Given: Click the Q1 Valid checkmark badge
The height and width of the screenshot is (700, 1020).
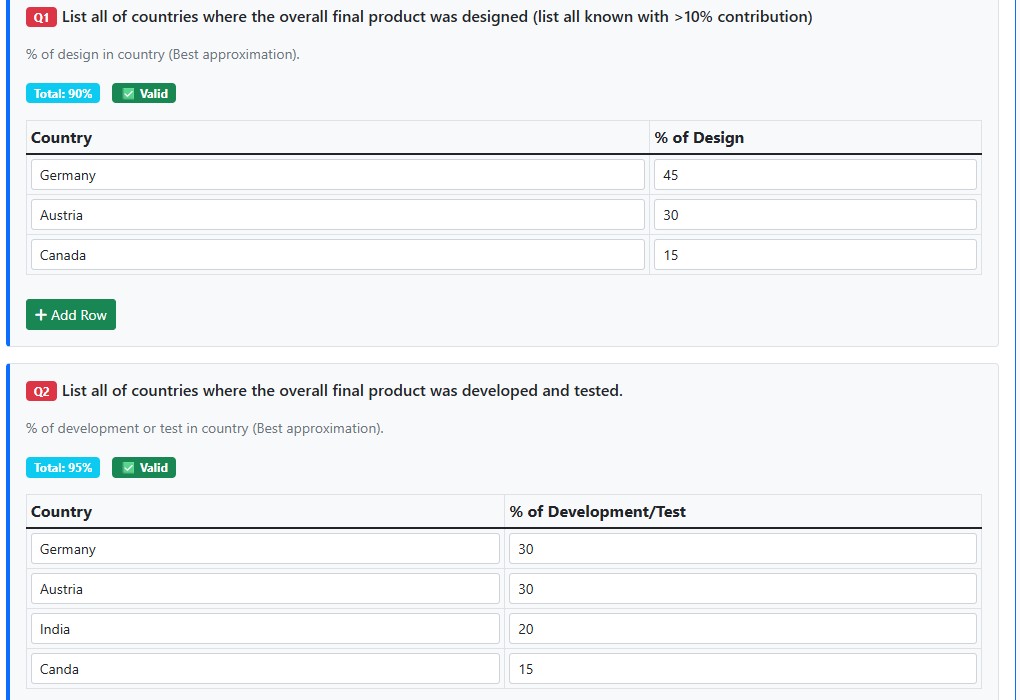Looking at the screenshot, I should (144, 94).
